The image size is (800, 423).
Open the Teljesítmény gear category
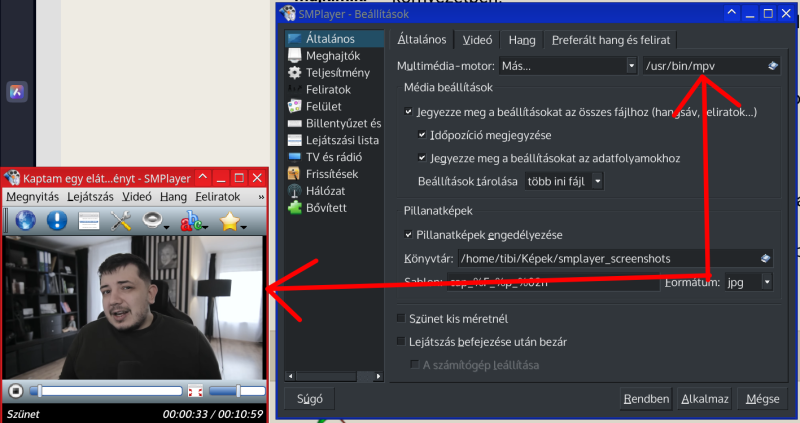[x=334, y=72]
